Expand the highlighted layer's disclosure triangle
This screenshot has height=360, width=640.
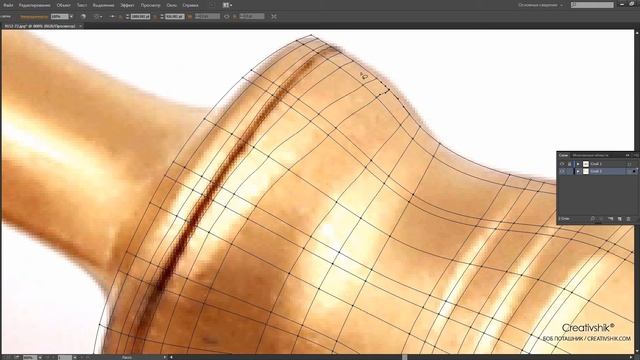click(x=578, y=171)
